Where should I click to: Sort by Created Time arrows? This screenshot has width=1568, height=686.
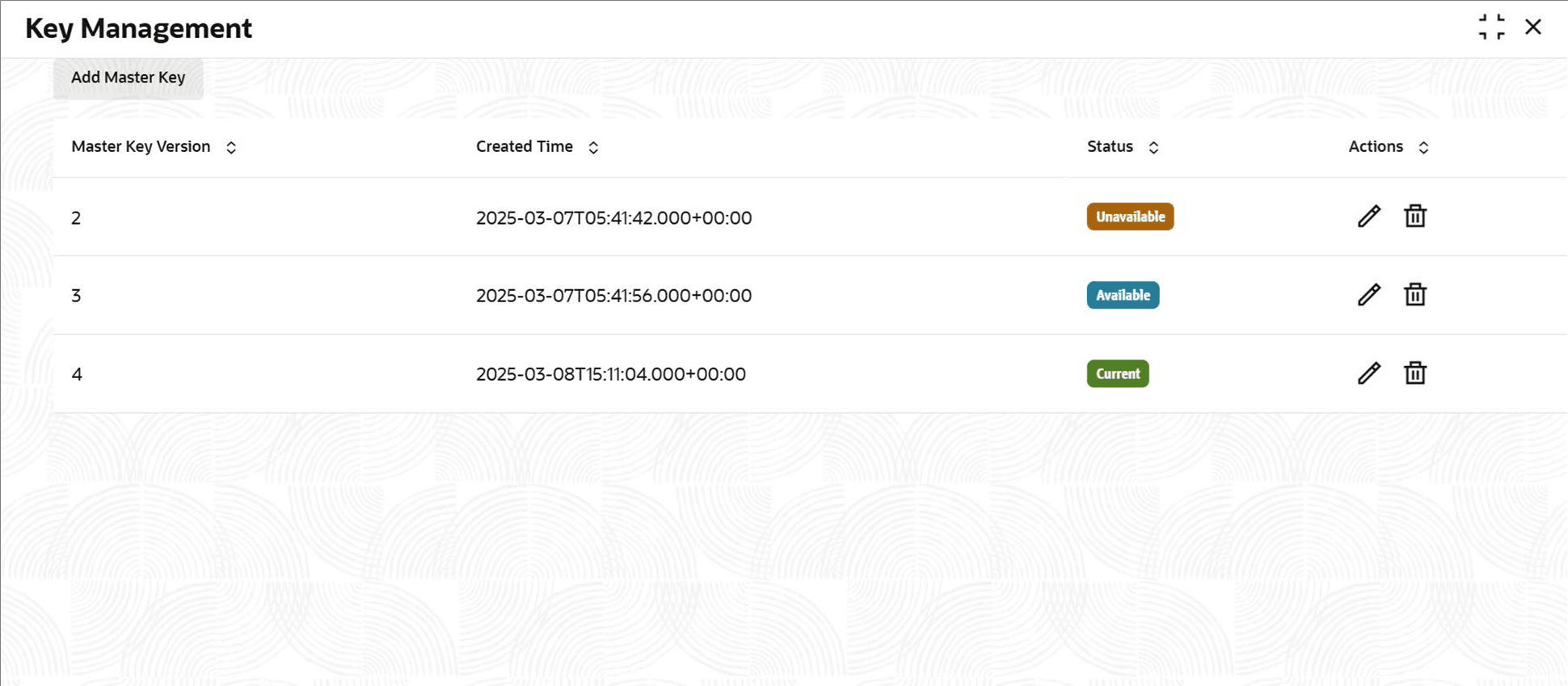(x=593, y=147)
